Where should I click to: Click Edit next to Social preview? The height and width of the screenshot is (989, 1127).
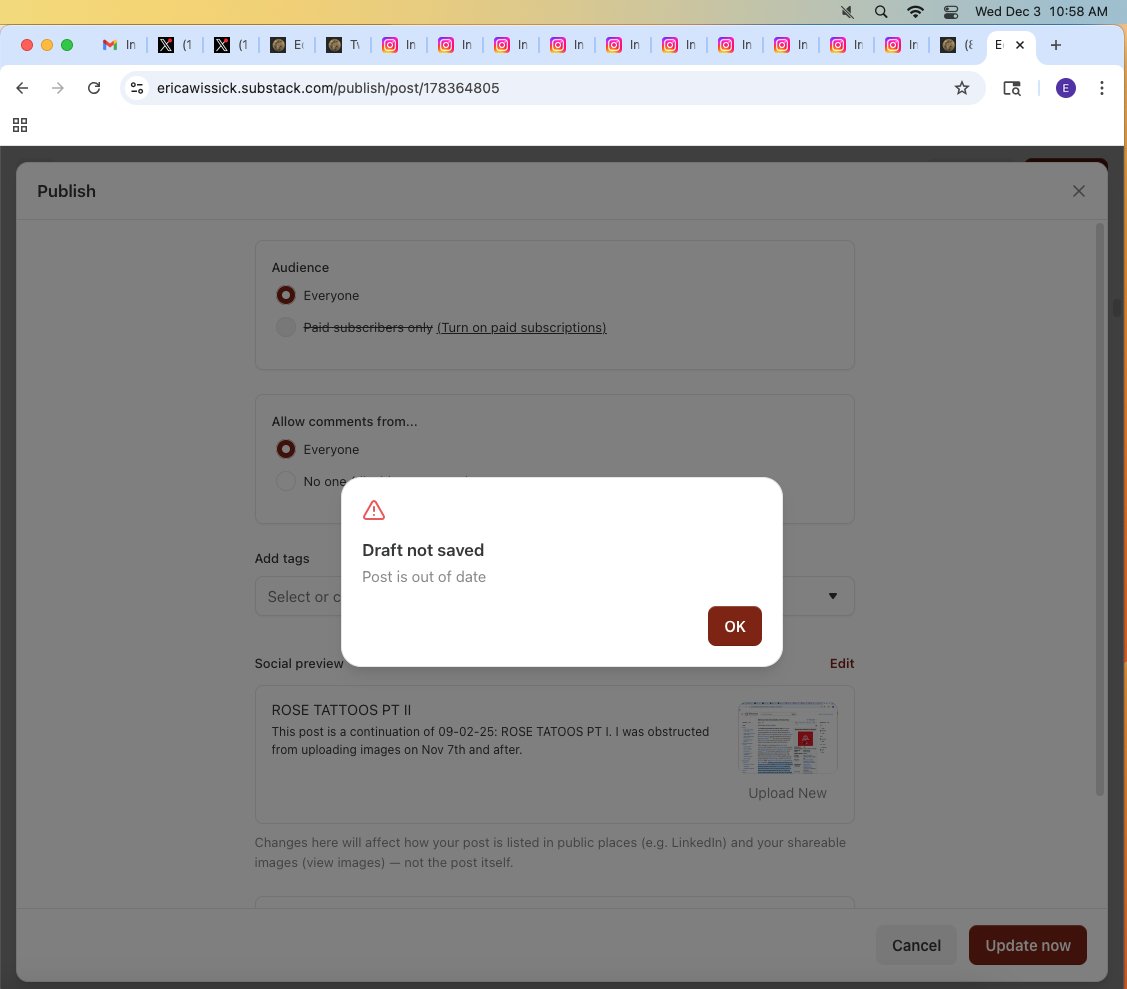842,663
